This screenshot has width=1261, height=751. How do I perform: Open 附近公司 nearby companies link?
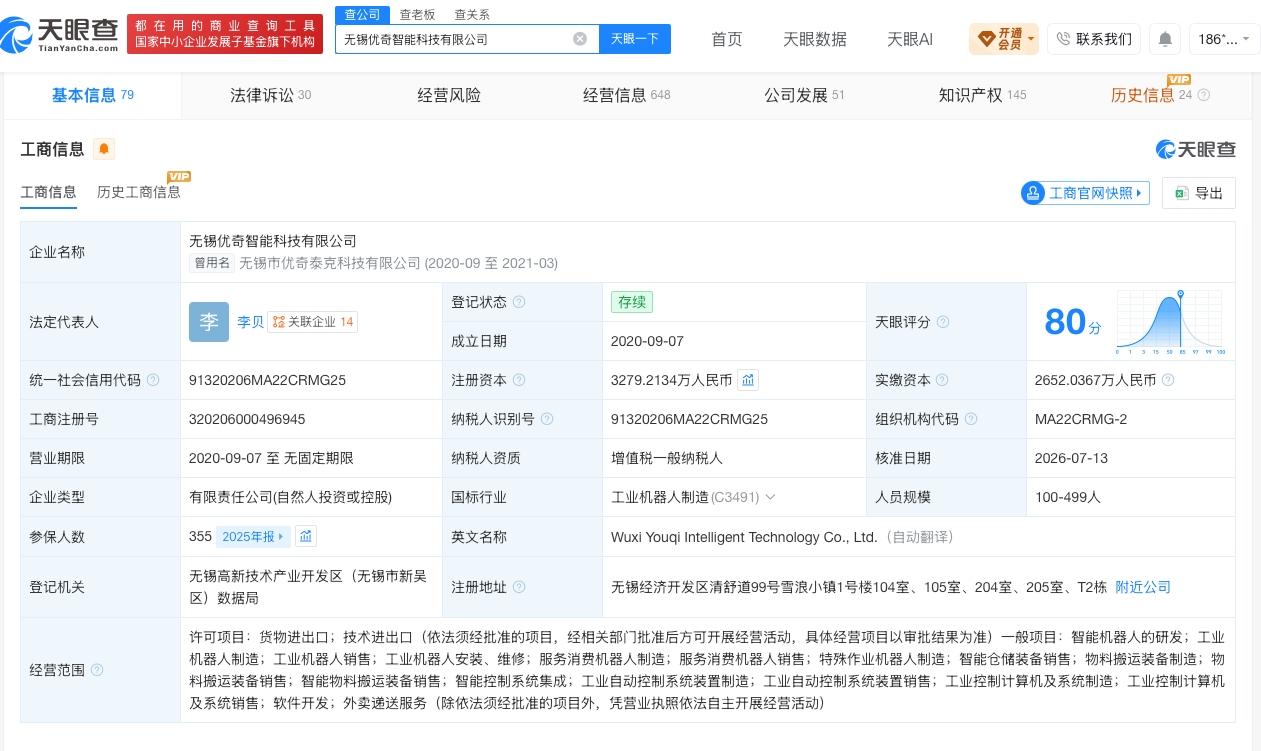pyautogui.click(x=1143, y=587)
